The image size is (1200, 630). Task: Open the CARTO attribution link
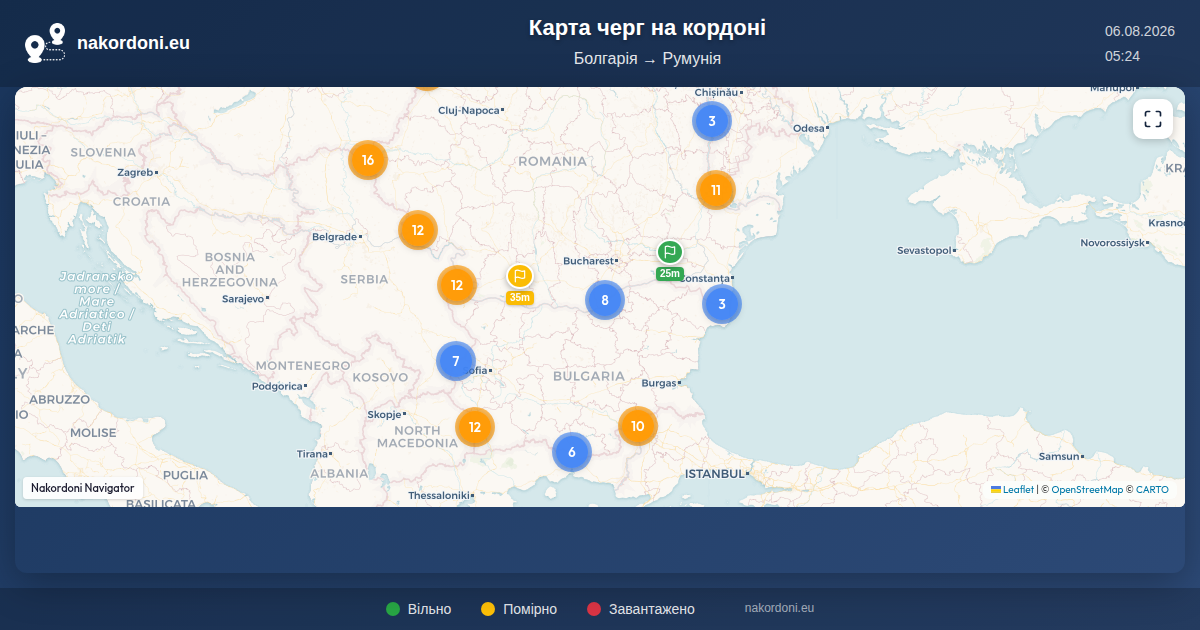[1152, 490]
